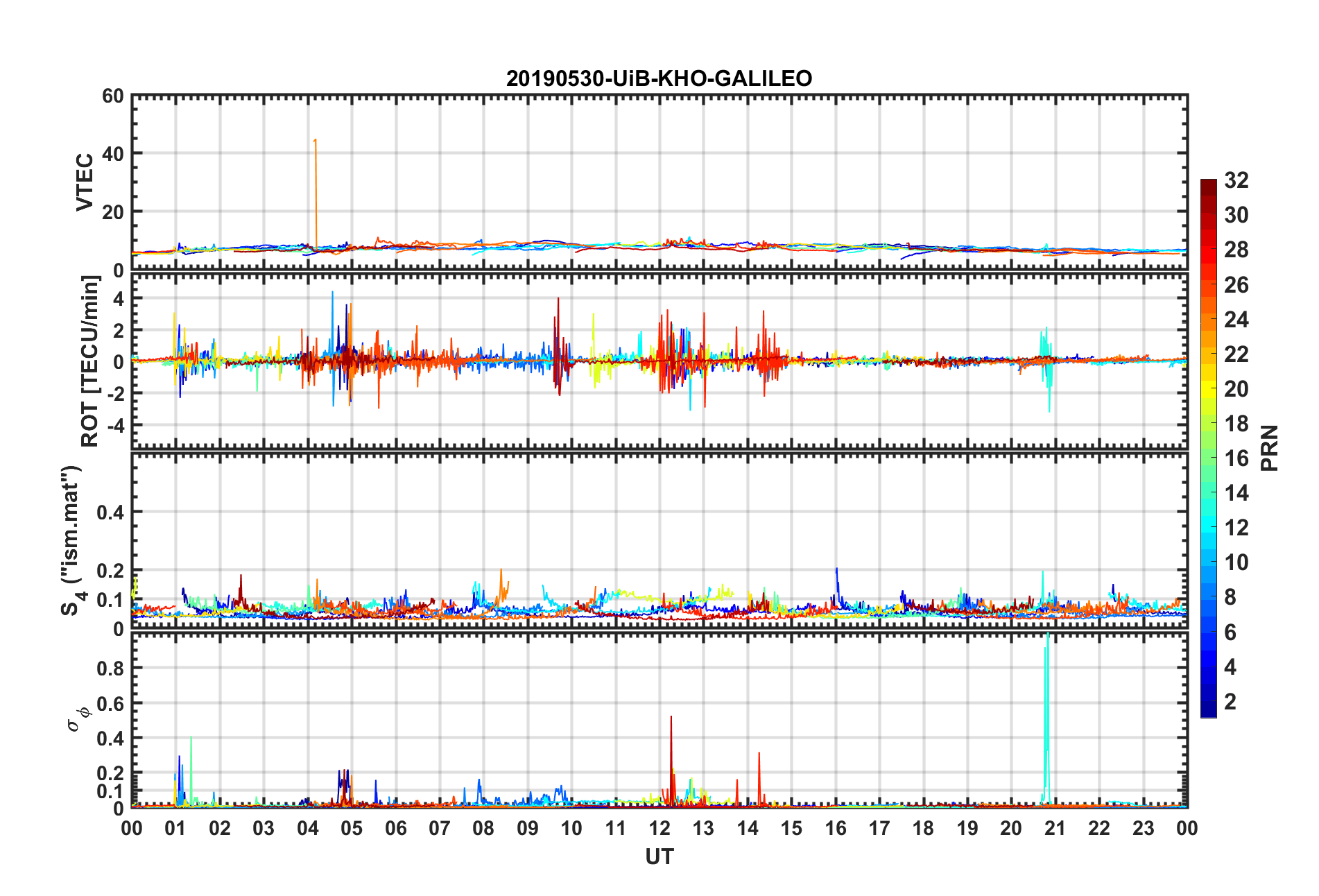The width and height of the screenshot is (1319, 896).
Task: Click the 0.2 tick on S4 axis
Action: click(x=110, y=571)
